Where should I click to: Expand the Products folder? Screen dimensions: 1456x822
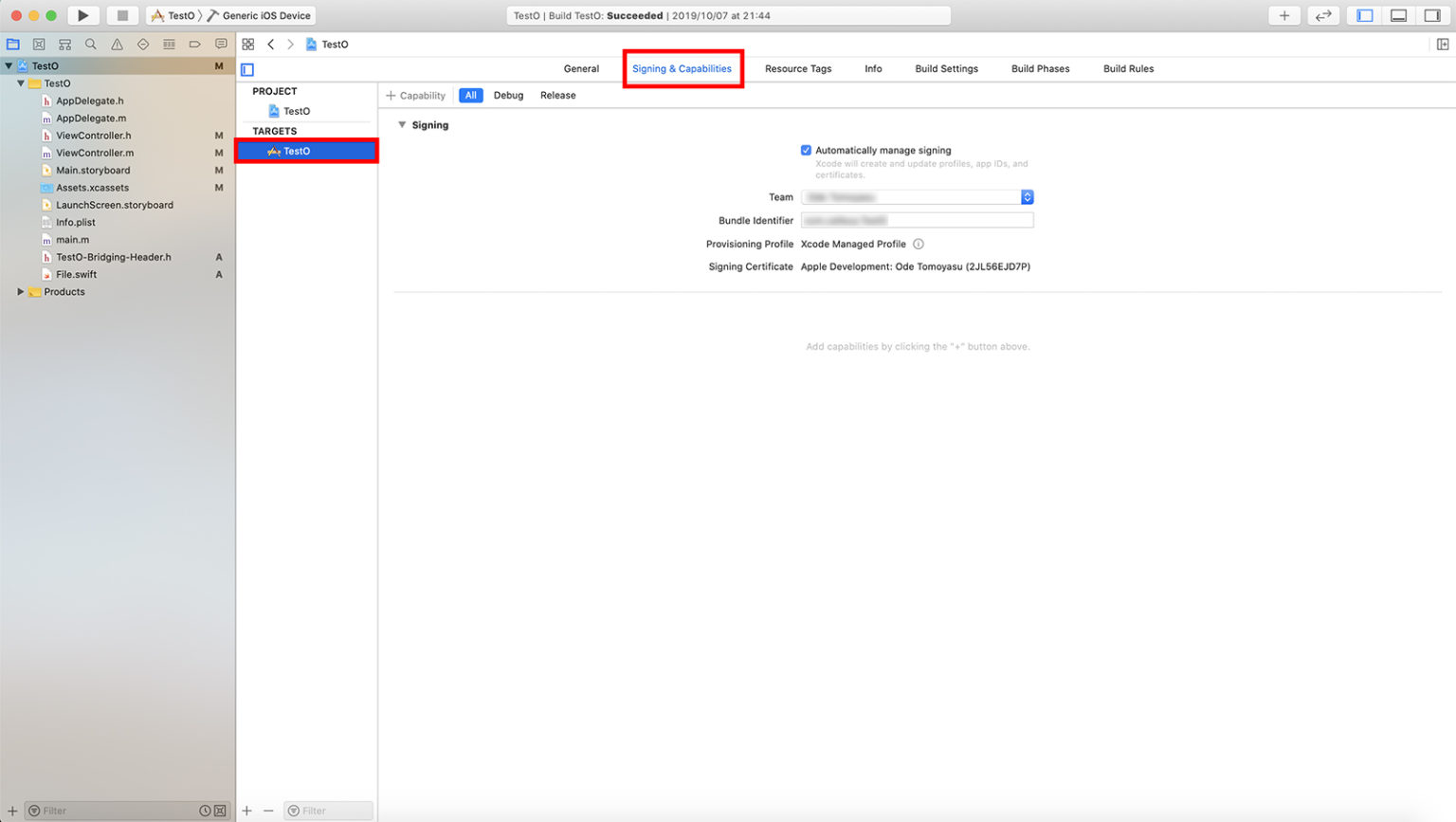[x=21, y=291]
